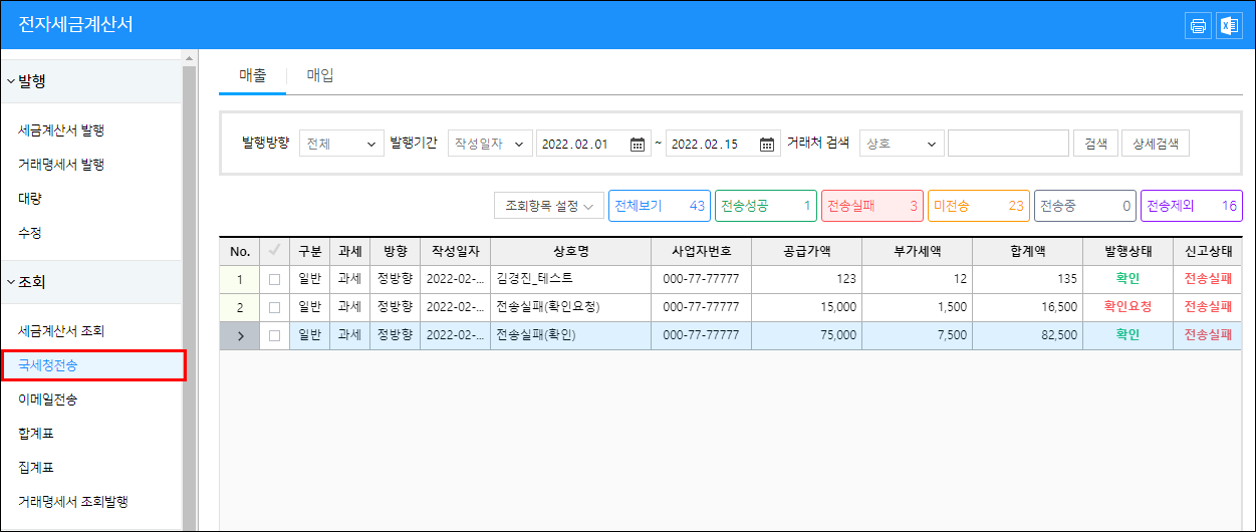
Task: Select 세금계산서 발행 in sidebar
Action: point(61,130)
